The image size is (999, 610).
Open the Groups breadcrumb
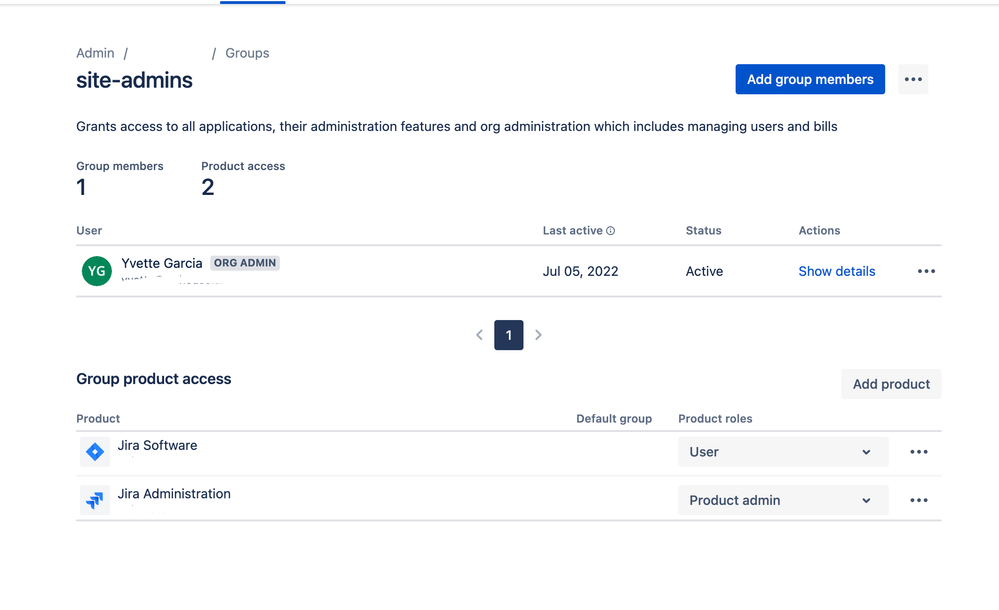point(247,53)
